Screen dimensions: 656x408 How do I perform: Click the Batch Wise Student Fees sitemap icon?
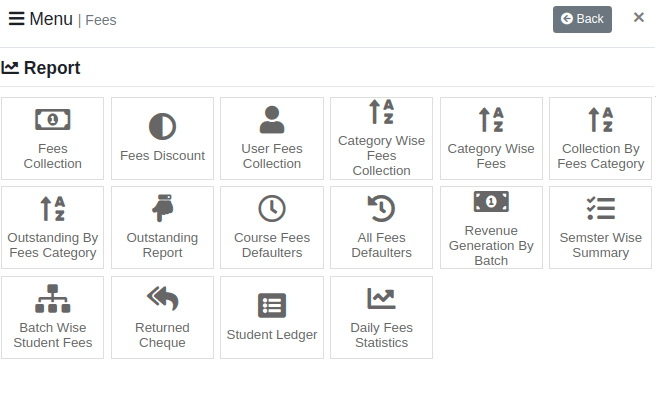[x=53, y=298]
